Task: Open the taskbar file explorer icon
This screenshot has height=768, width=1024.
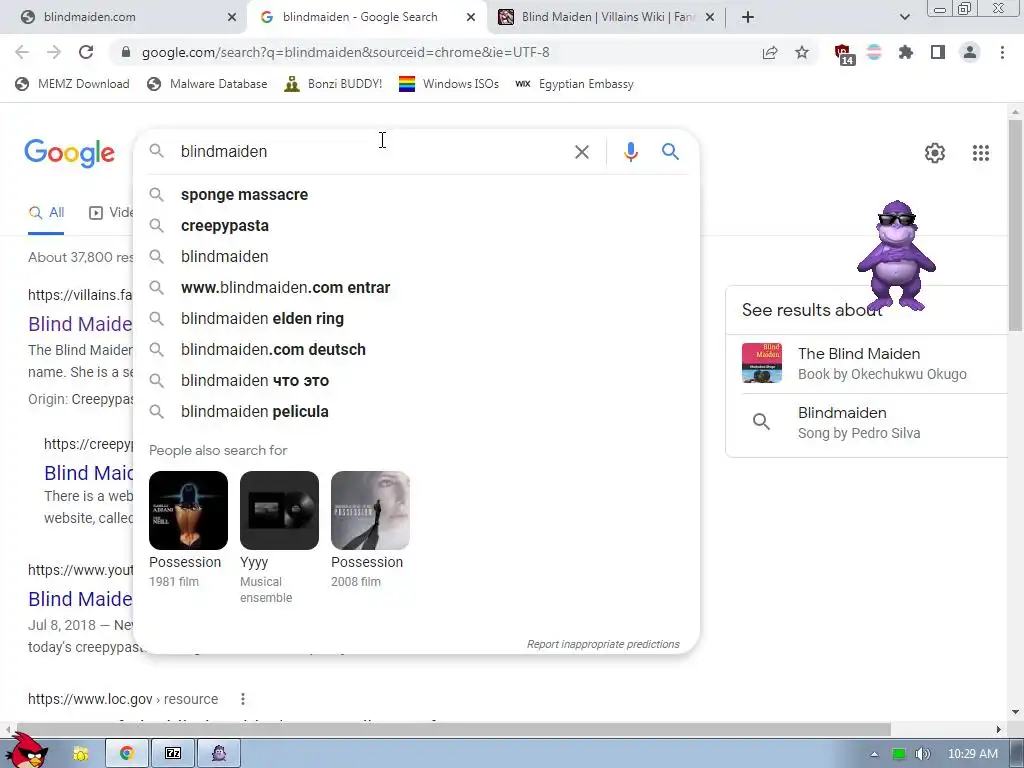Action: [x=80, y=754]
